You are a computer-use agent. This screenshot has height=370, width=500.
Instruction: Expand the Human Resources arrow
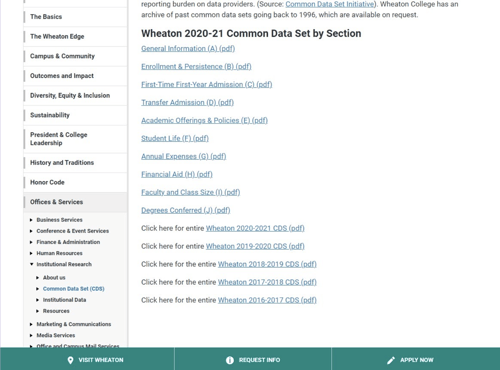click(31, 253)
